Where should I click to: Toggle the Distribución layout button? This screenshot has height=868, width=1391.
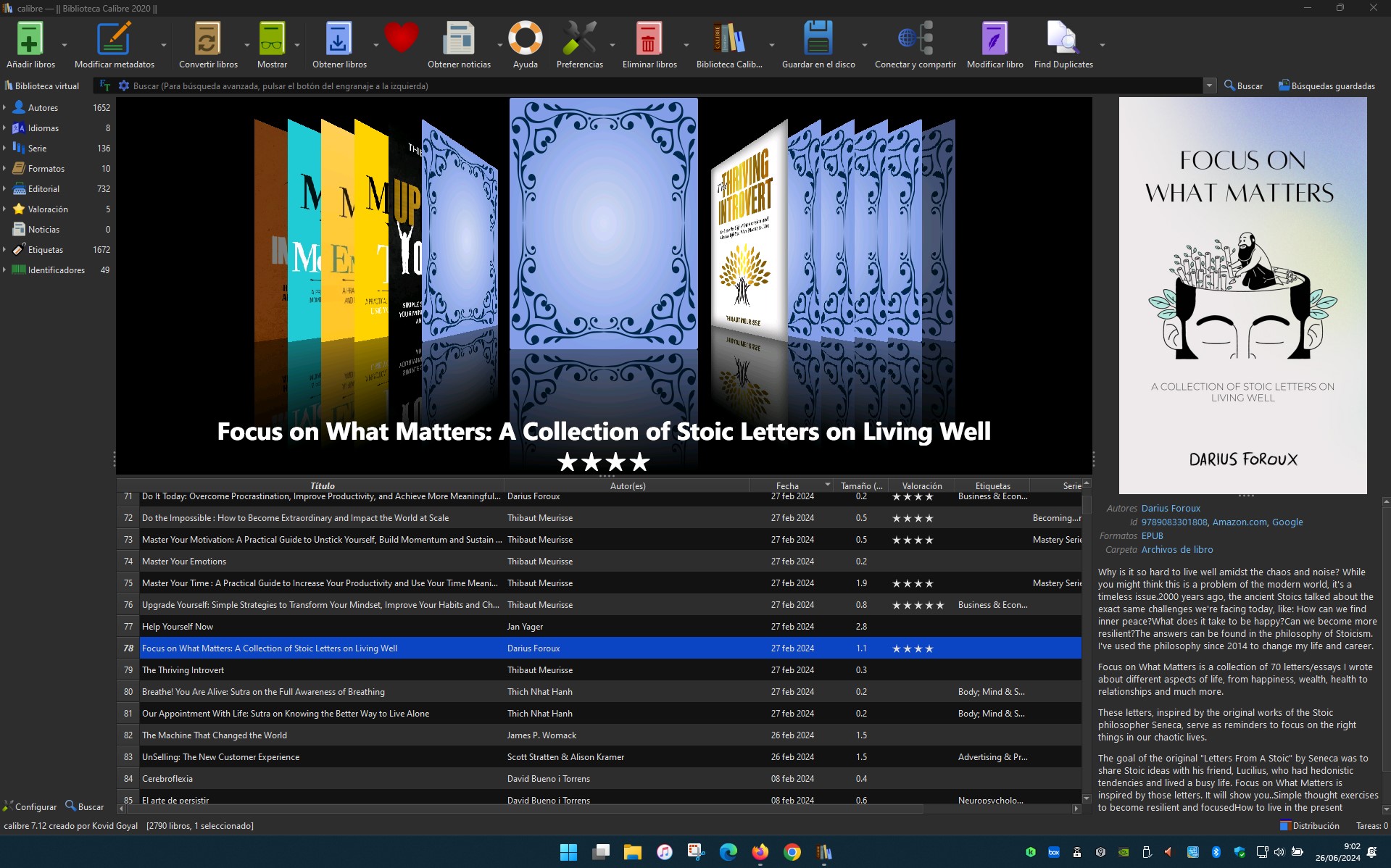click(x=1310, y=825)
